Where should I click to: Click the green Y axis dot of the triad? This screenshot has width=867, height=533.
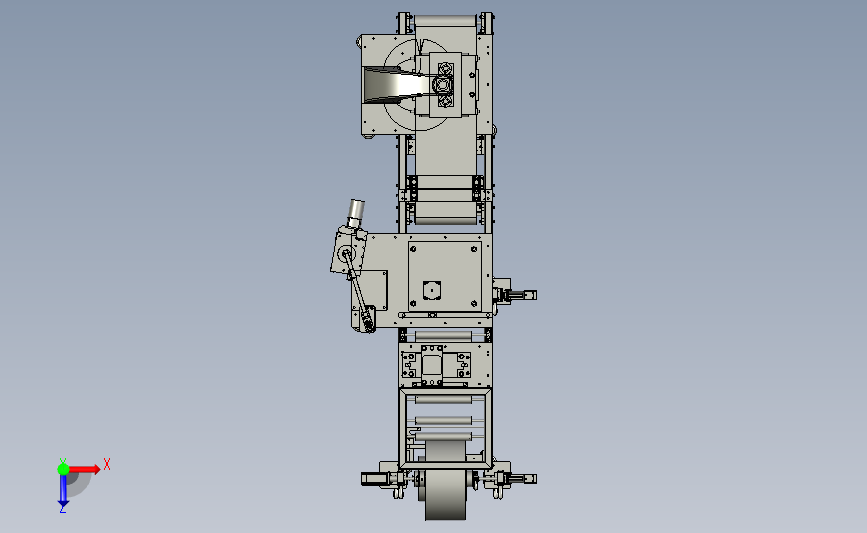(63, 469)
